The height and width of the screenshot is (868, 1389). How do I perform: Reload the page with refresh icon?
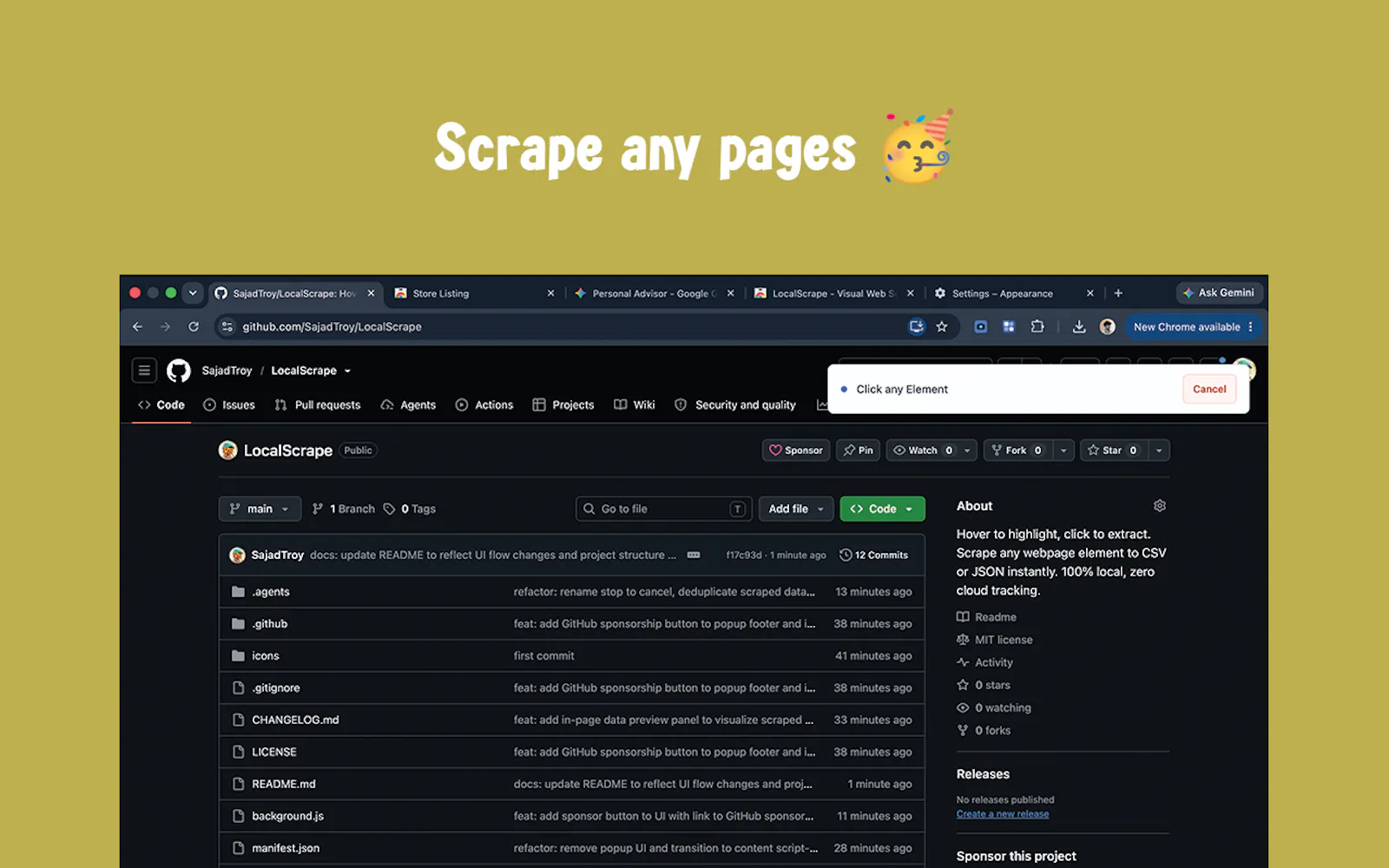pos(194,326)
